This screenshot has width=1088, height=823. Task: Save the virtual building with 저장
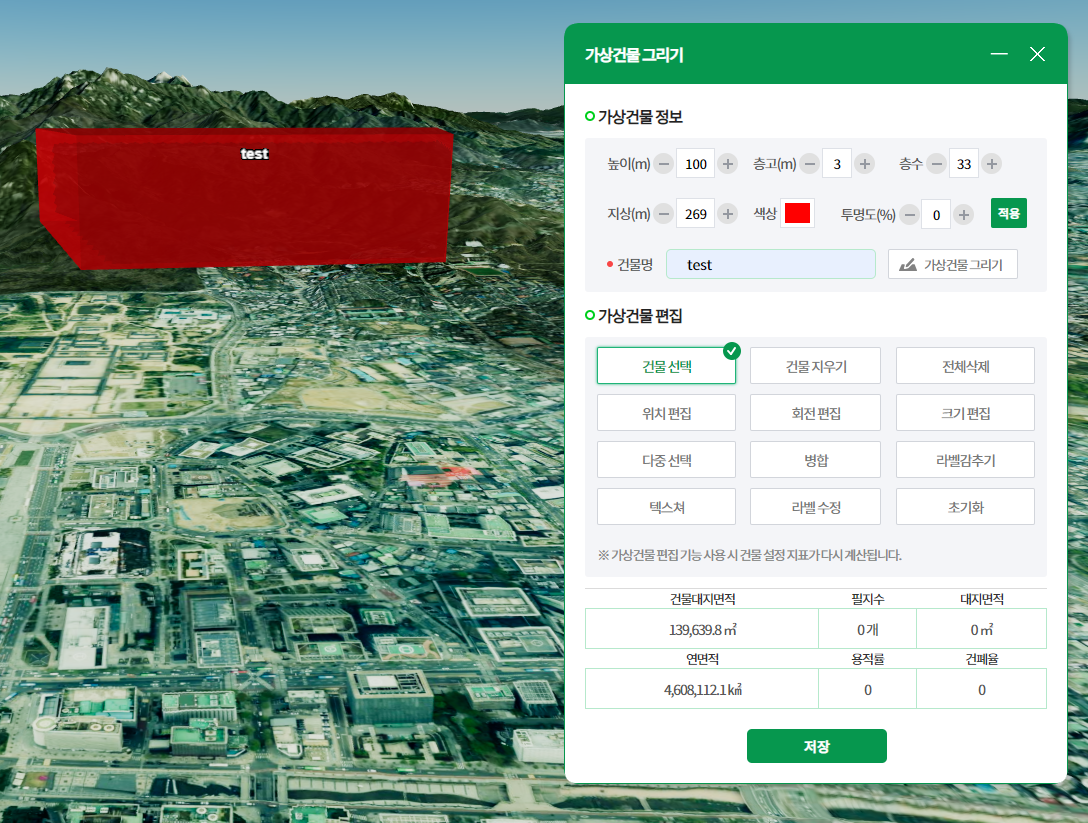[817, 746]
